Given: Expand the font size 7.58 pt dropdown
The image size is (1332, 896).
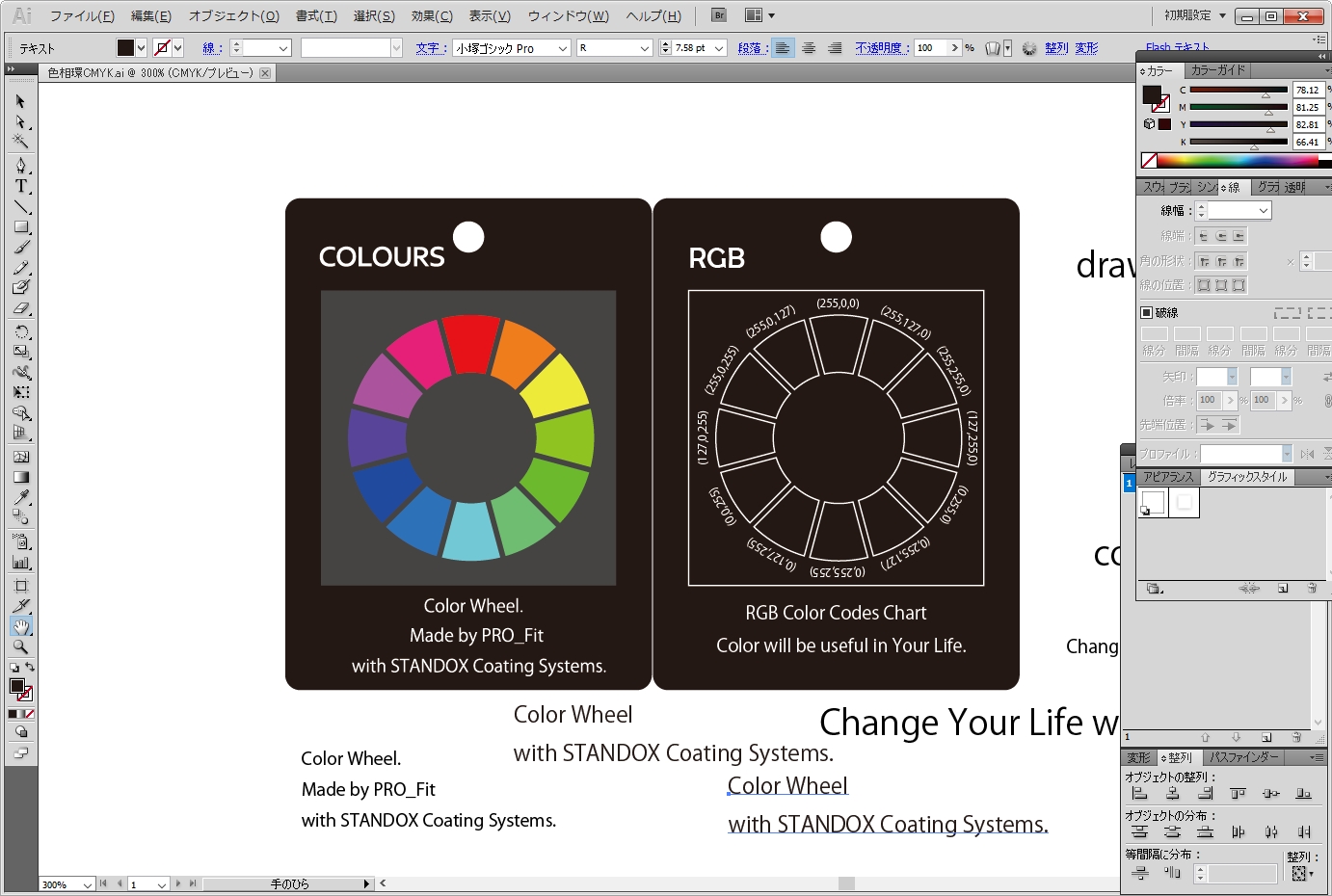Looking at the screenshot, I should tap(719, 48).
